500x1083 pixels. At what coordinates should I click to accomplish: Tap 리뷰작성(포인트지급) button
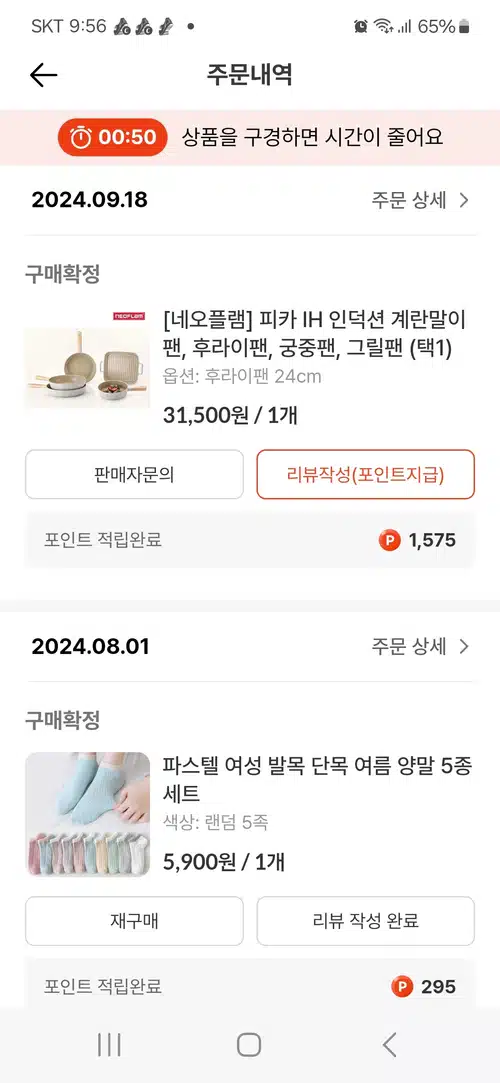tap(365, 475)
